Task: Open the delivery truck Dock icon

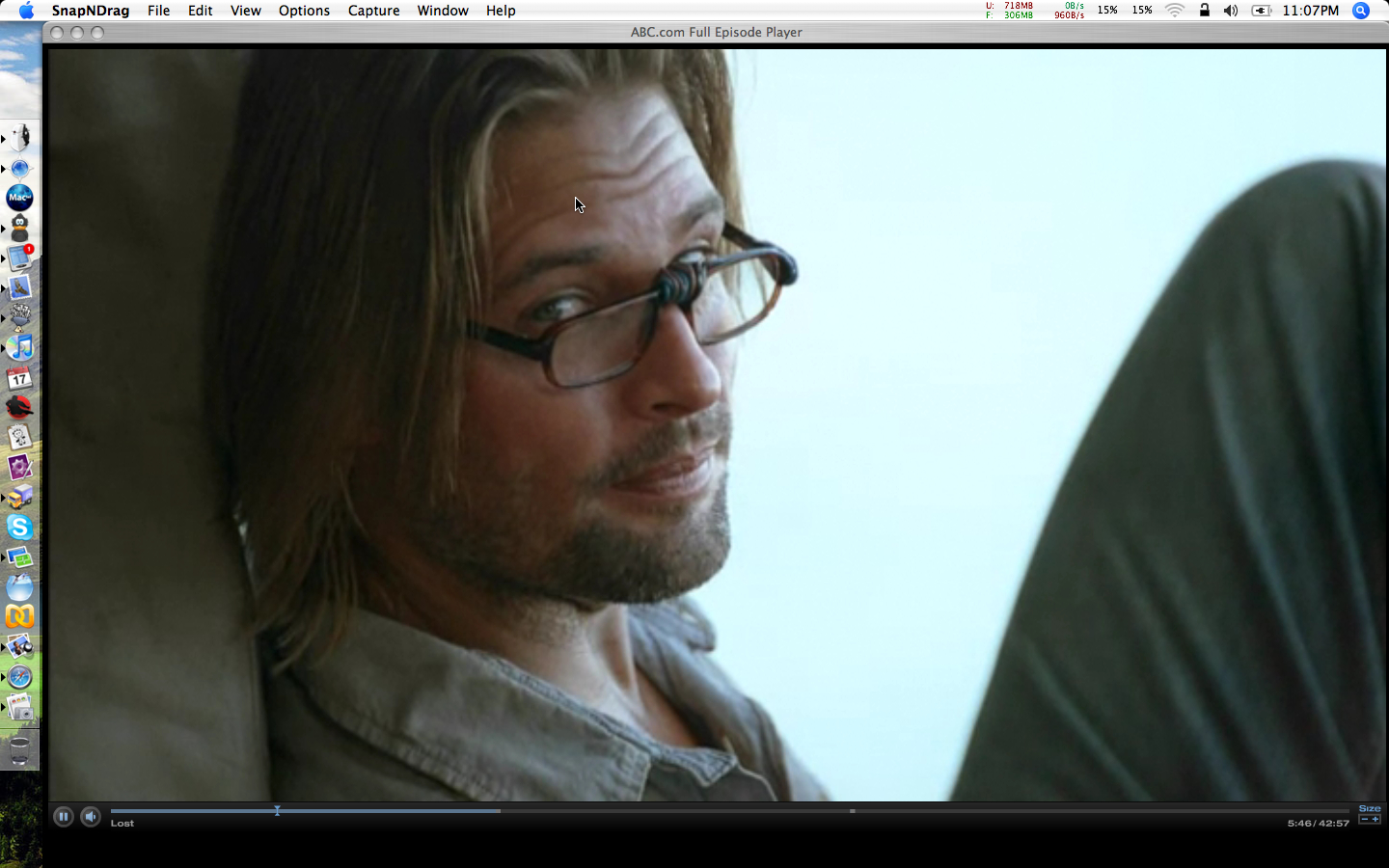Action: [x=19, y=497]
